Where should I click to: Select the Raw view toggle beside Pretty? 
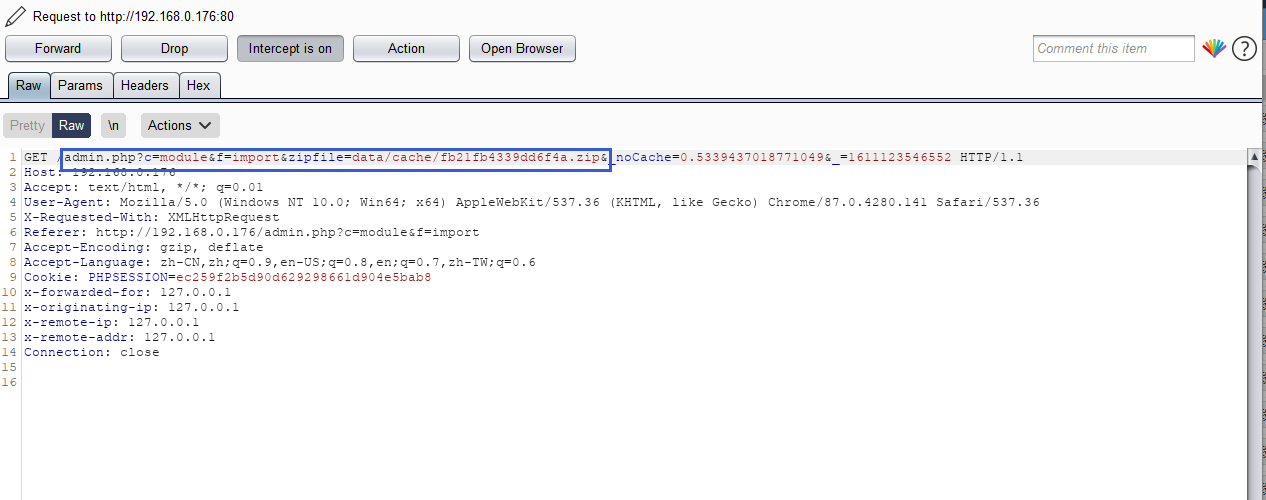tap(71, 125)
